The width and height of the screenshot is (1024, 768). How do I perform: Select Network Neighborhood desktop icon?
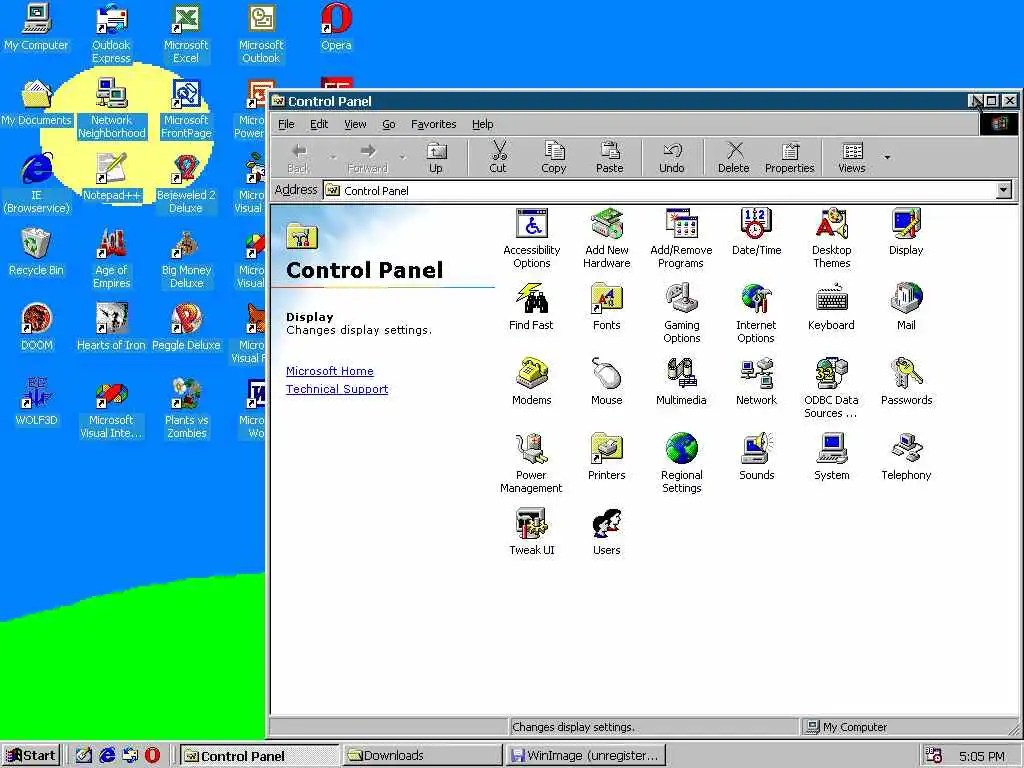[111, 108]
